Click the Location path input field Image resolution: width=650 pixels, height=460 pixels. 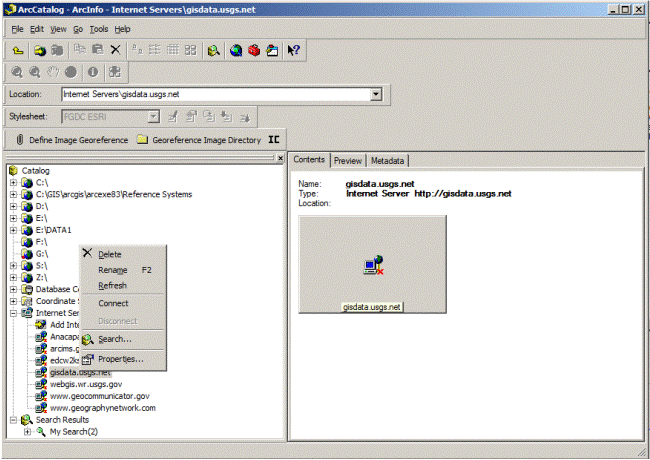[x=216, y=94]
